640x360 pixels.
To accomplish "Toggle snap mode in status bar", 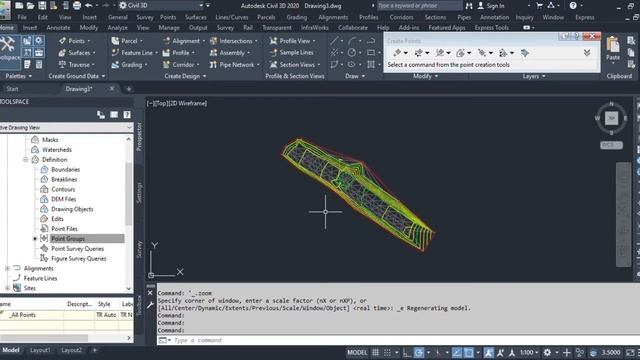I will (x=387, y=352).
